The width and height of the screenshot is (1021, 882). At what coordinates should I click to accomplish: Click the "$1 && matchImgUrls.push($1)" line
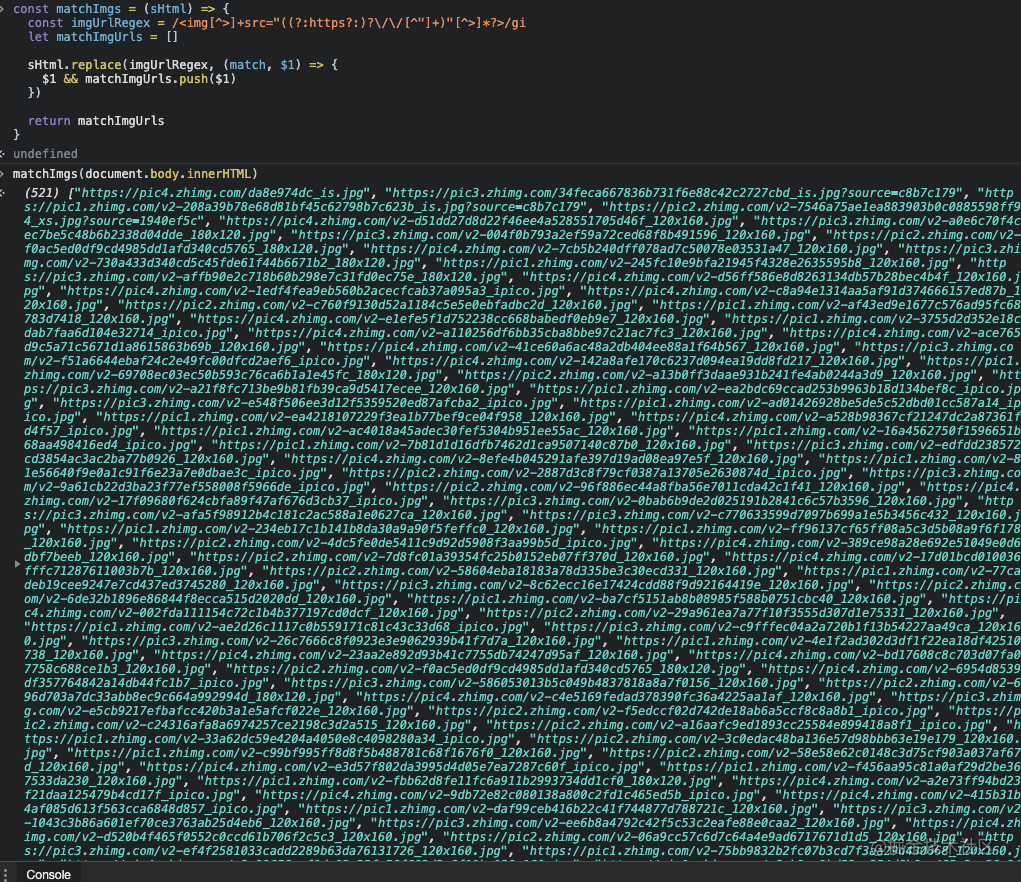[x=139, y=79]
